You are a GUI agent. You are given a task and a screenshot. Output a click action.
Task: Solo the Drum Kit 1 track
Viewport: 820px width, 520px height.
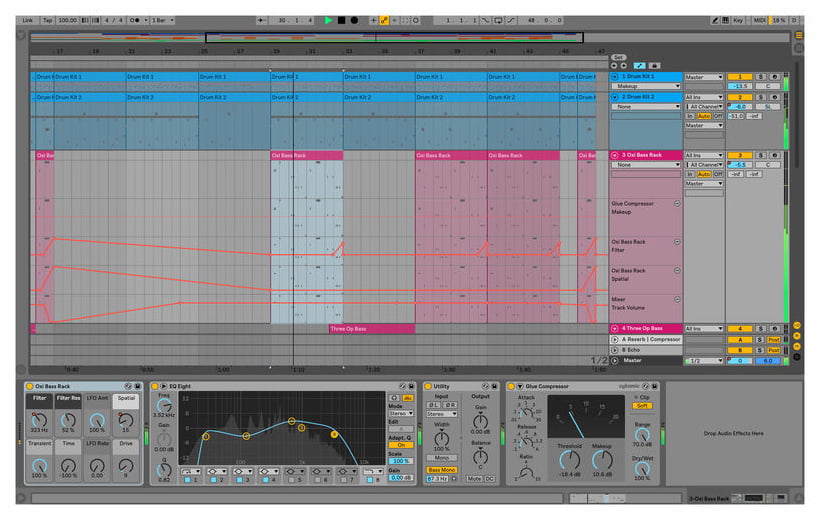point(760,77)
